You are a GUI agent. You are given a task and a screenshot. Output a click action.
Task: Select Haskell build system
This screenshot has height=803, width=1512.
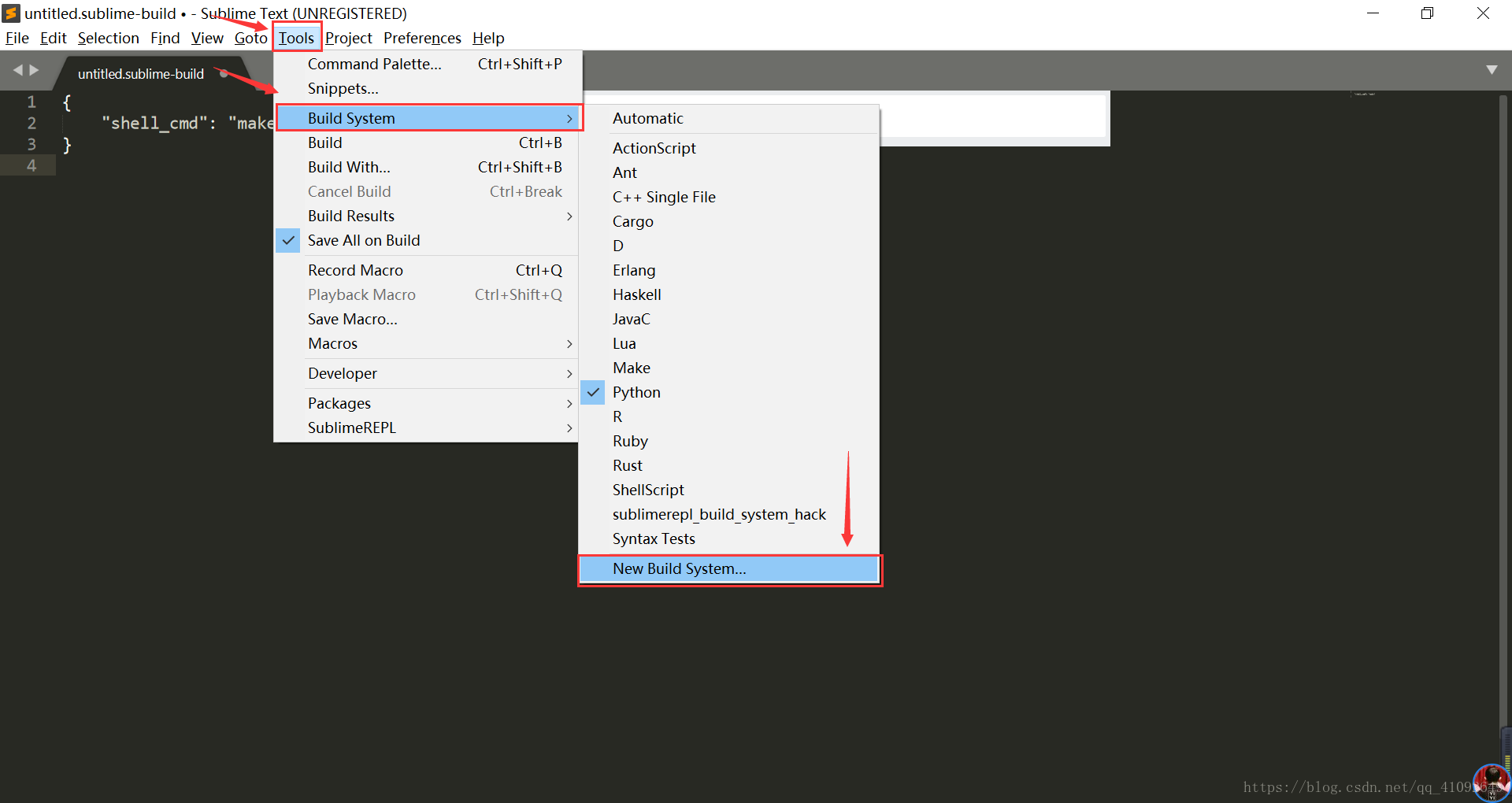[729, 294]
